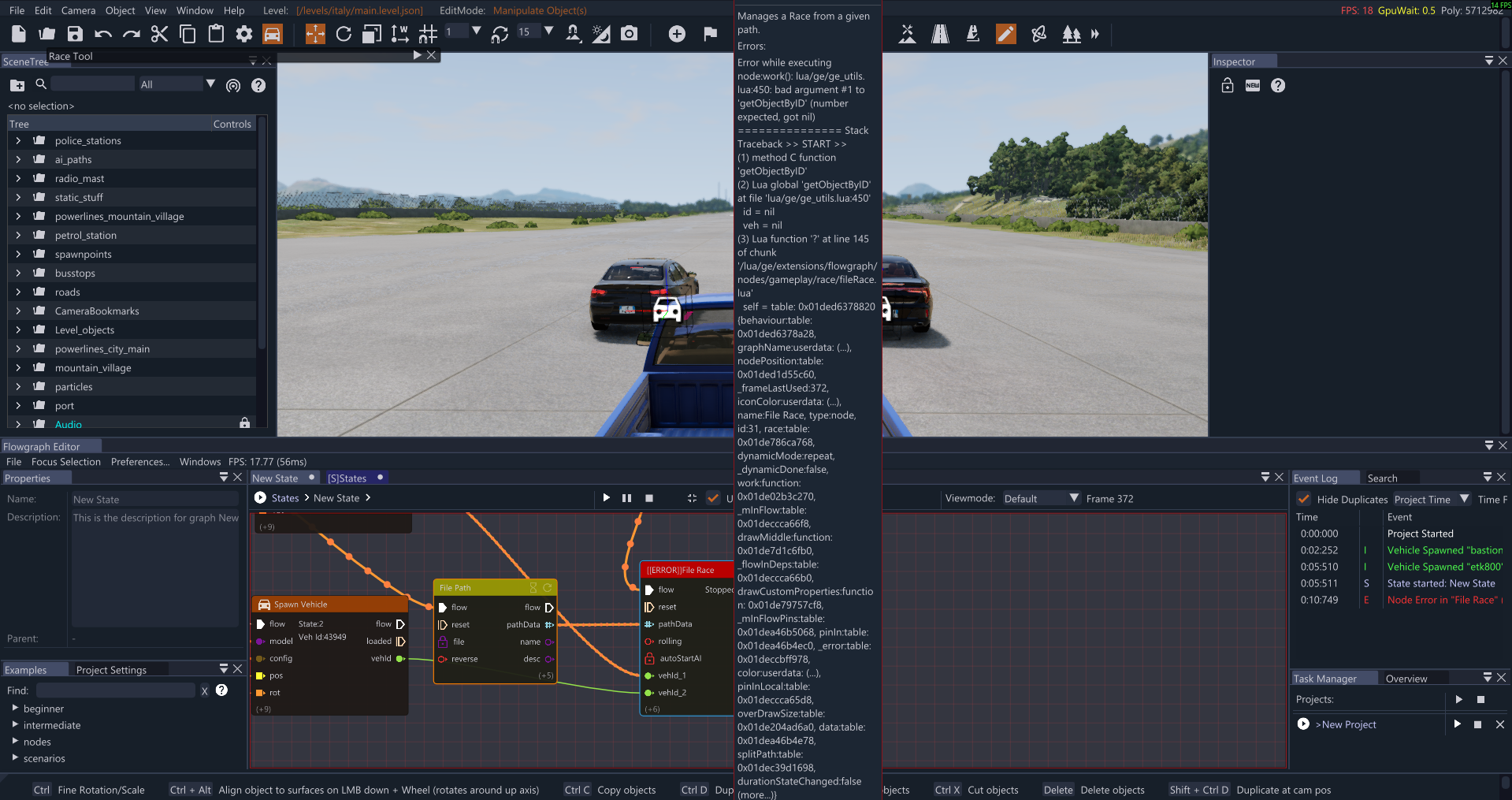The image size is (1512, 800).
Task: Click the terrain editor tool icon
Action: tap(908, 34)
